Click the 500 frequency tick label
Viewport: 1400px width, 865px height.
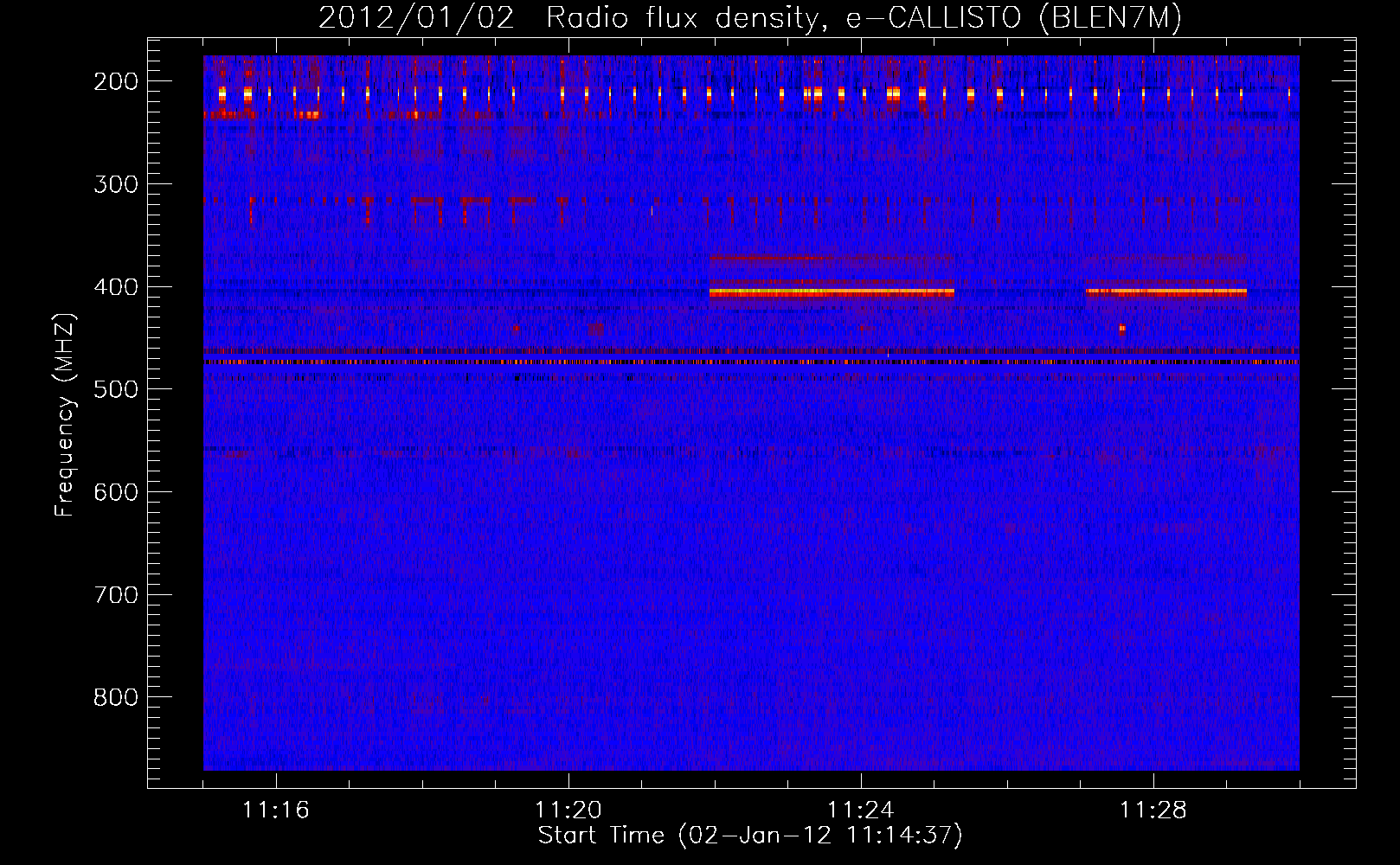[x=116, y=389]
